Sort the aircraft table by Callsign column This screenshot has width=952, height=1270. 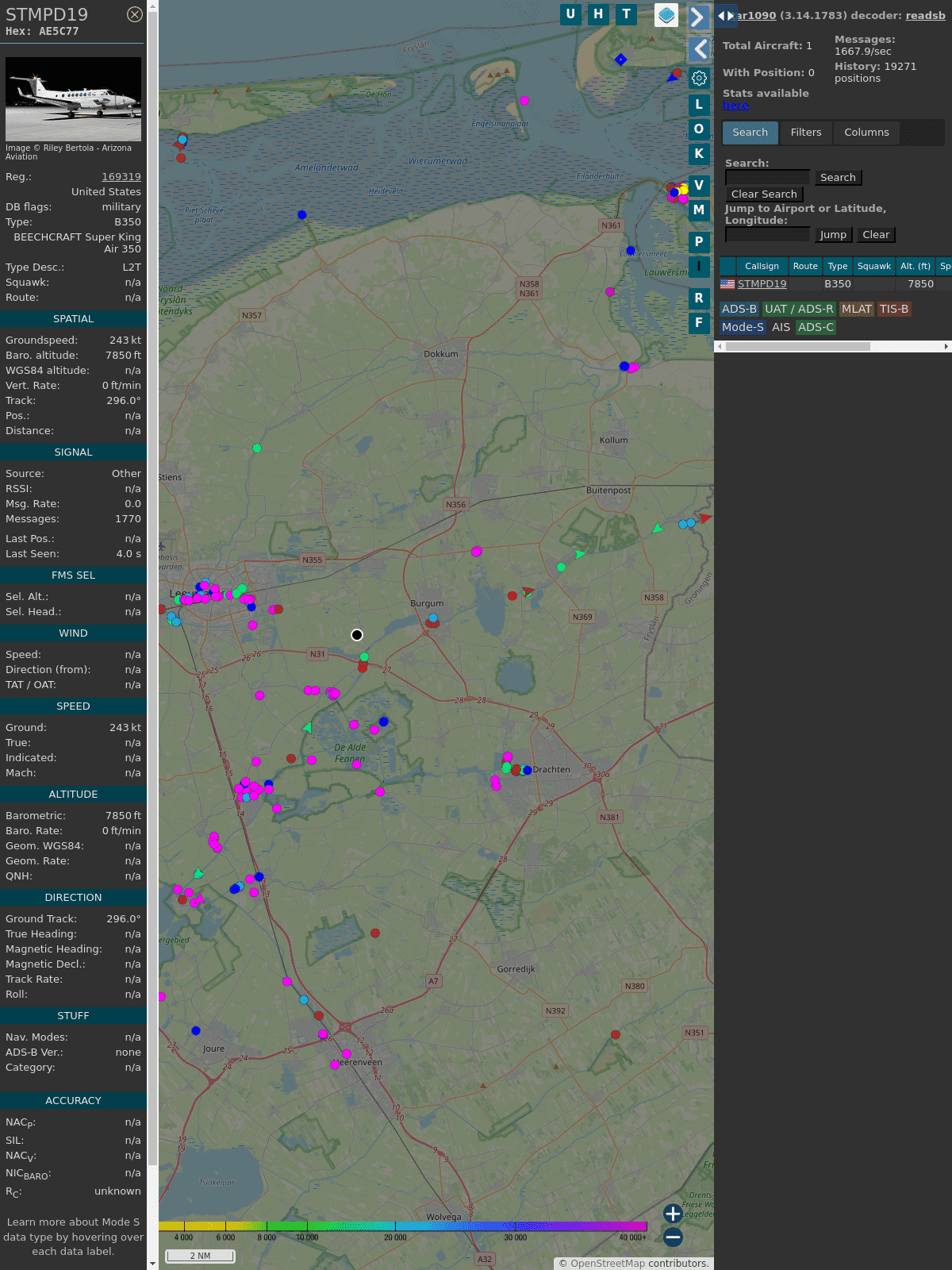762,267
